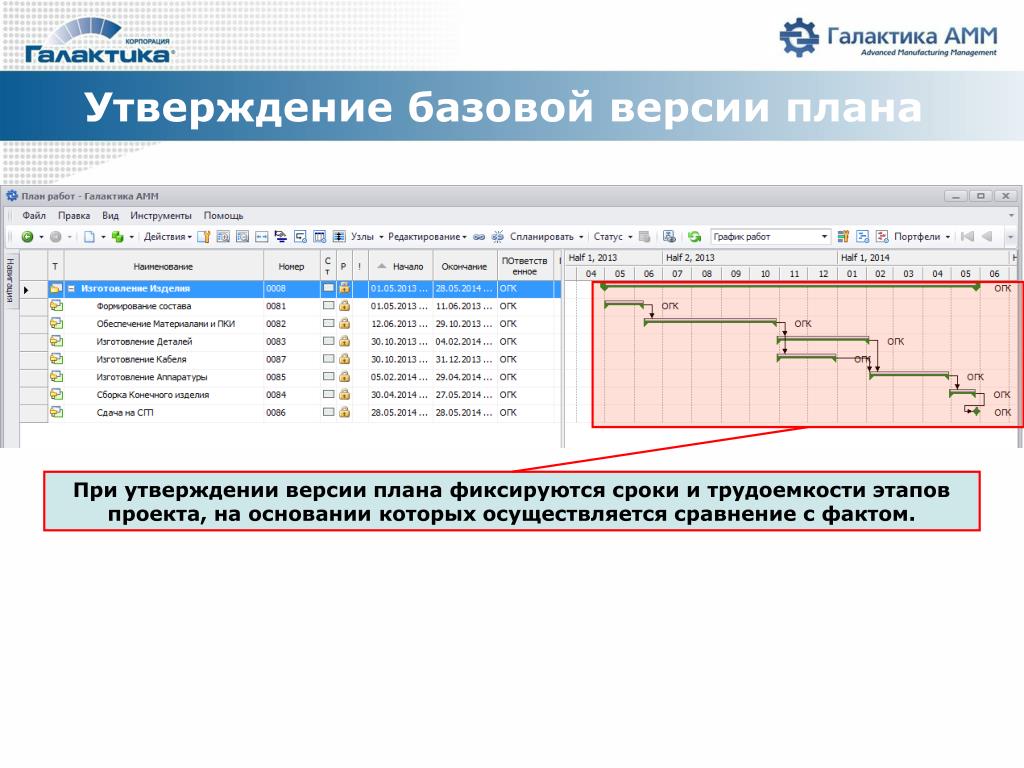Click the toolbar overflow arrow at right end
This screenshot has height=768, width=1024.
pyautogui.click(x=1010, y=236)
